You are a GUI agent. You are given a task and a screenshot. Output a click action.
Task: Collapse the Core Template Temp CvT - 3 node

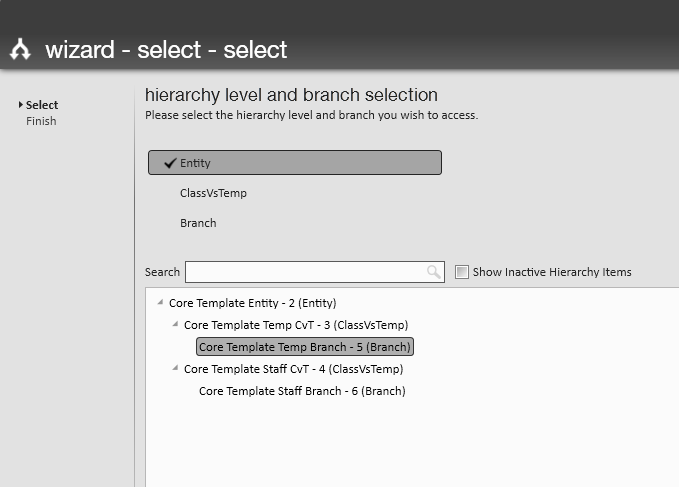175,324
